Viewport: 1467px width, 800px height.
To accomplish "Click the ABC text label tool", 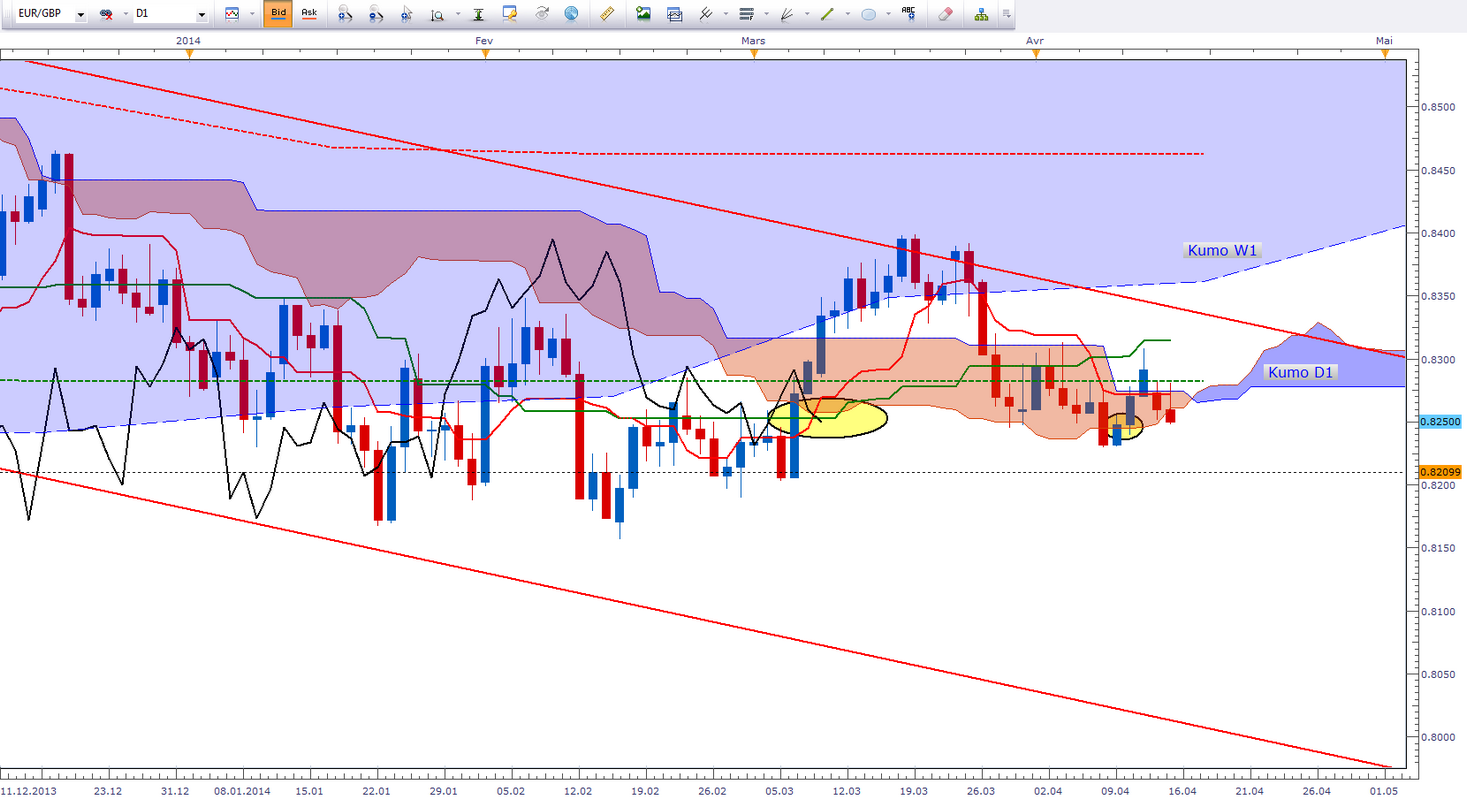I will tap(908, 13).
